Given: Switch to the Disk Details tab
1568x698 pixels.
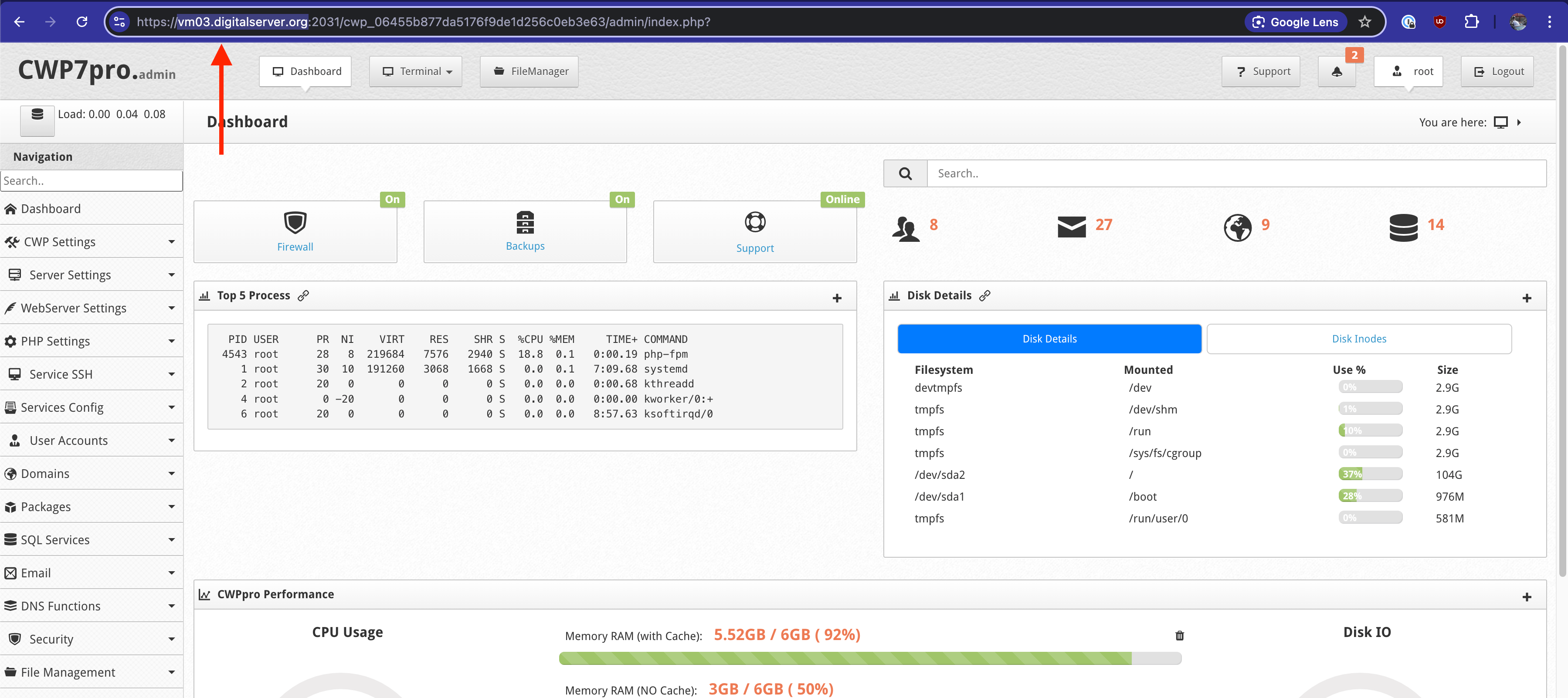Looking at the screenshot, I should pyautogui.click(x=1049, y=339).
